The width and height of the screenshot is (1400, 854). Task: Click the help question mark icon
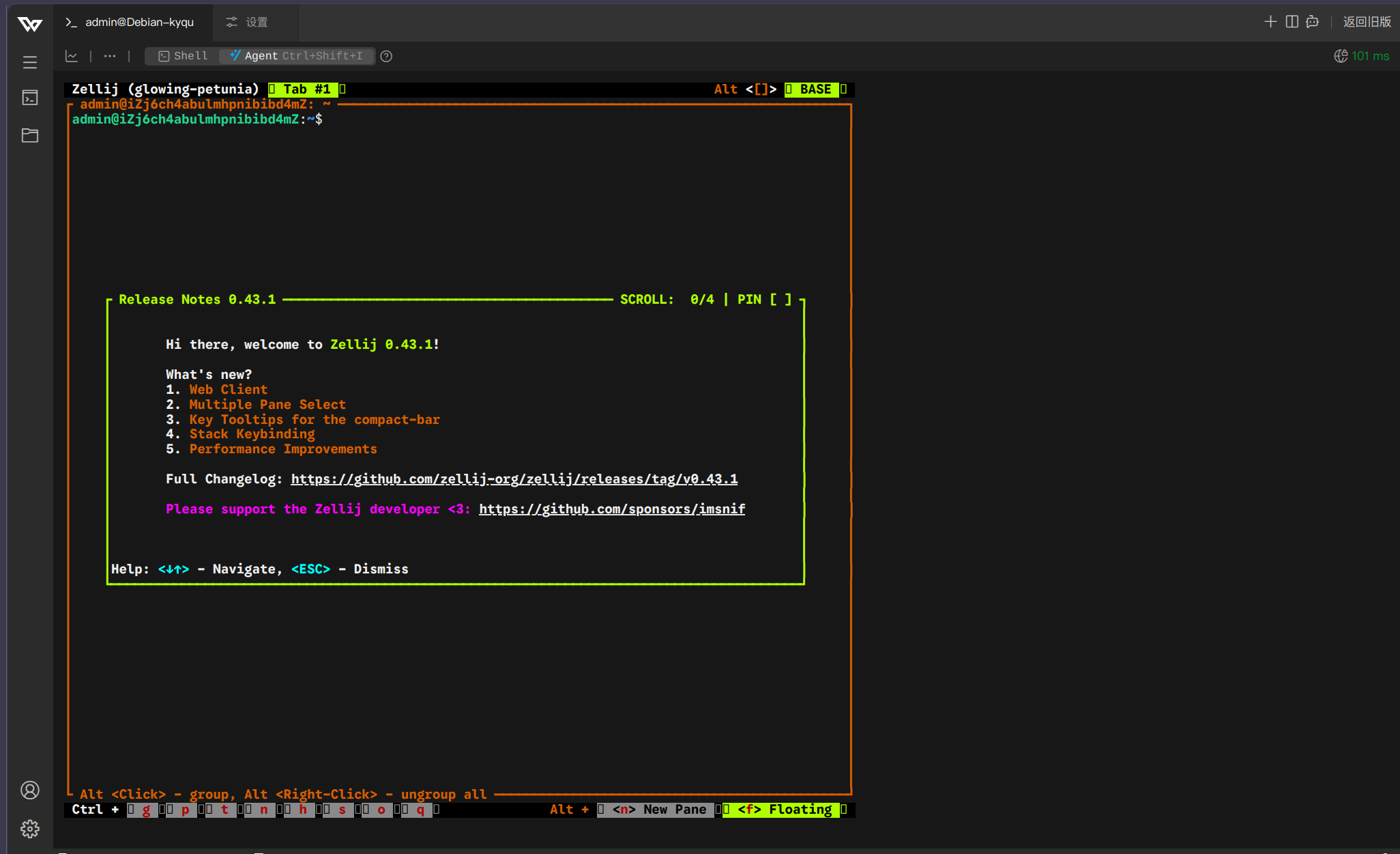click(386, 56)
